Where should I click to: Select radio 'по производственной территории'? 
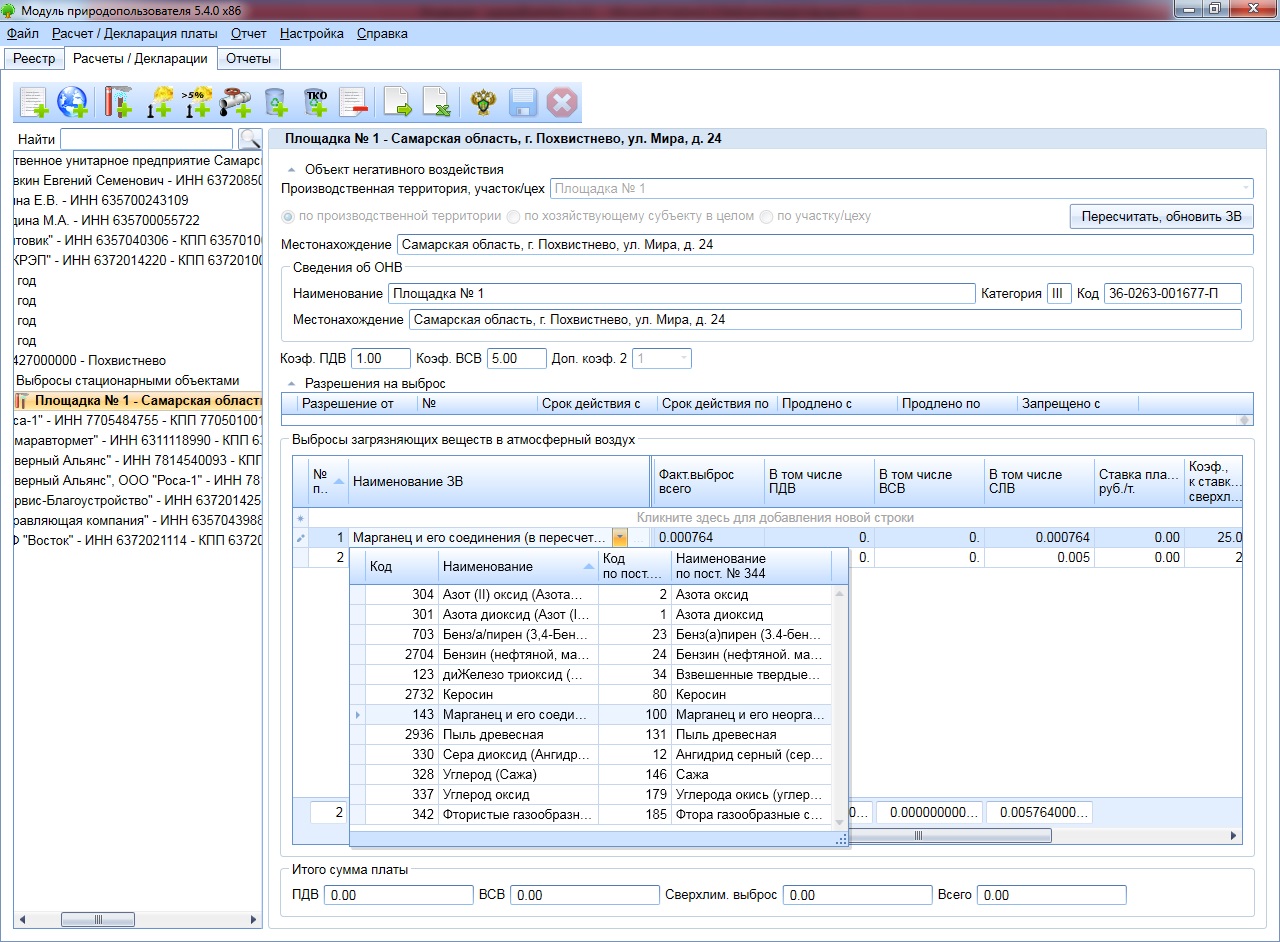289,216
